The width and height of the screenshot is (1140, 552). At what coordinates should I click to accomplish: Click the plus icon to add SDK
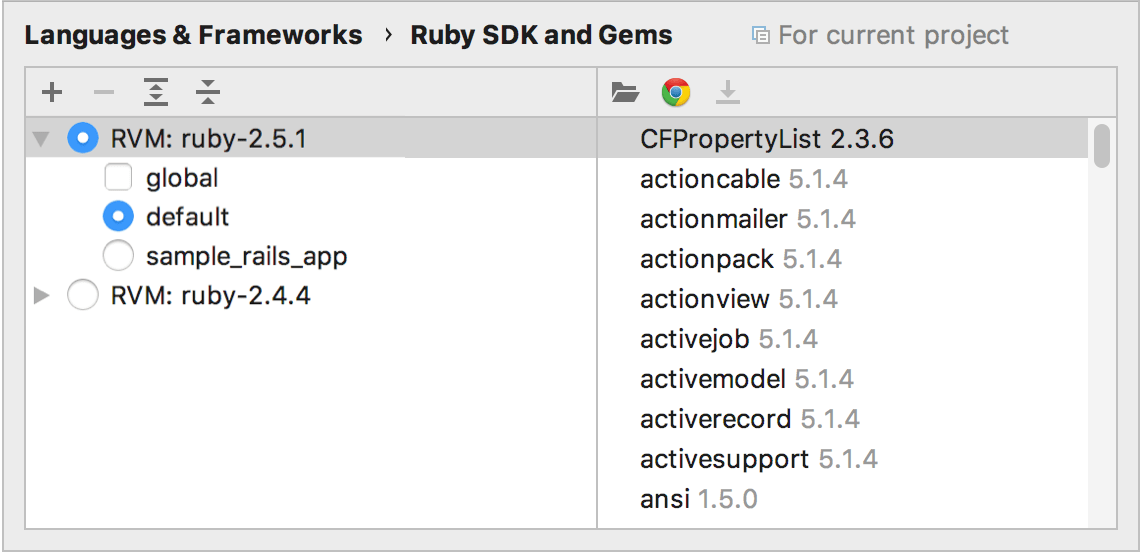click(52, 94)
